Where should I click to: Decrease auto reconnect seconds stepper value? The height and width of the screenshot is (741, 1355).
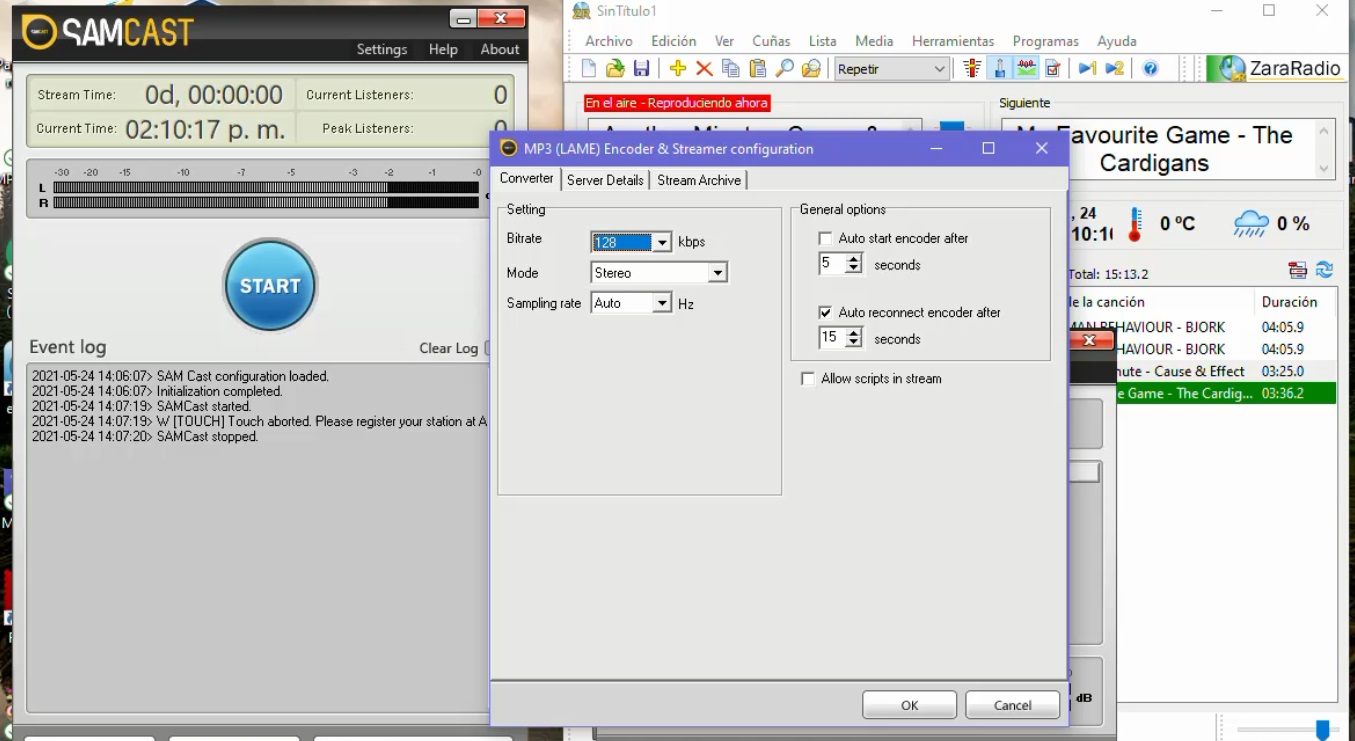(x=853, y=343)
